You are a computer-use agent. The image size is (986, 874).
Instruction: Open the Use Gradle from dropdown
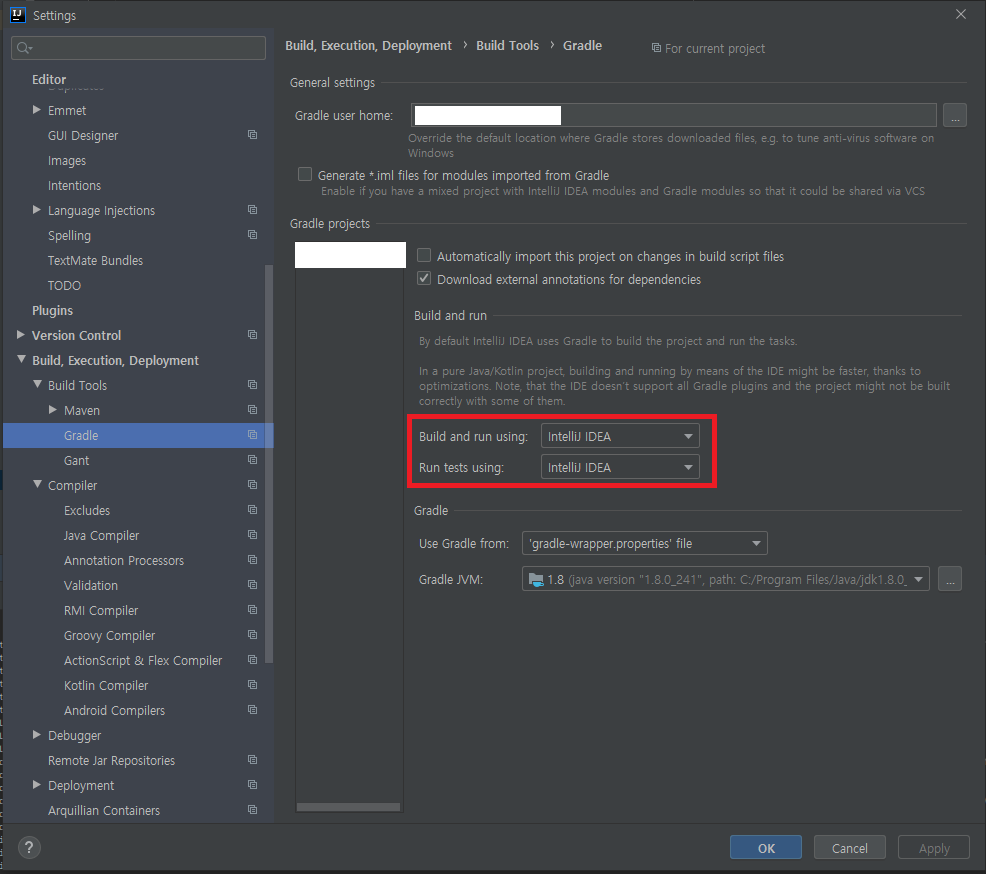645,543
